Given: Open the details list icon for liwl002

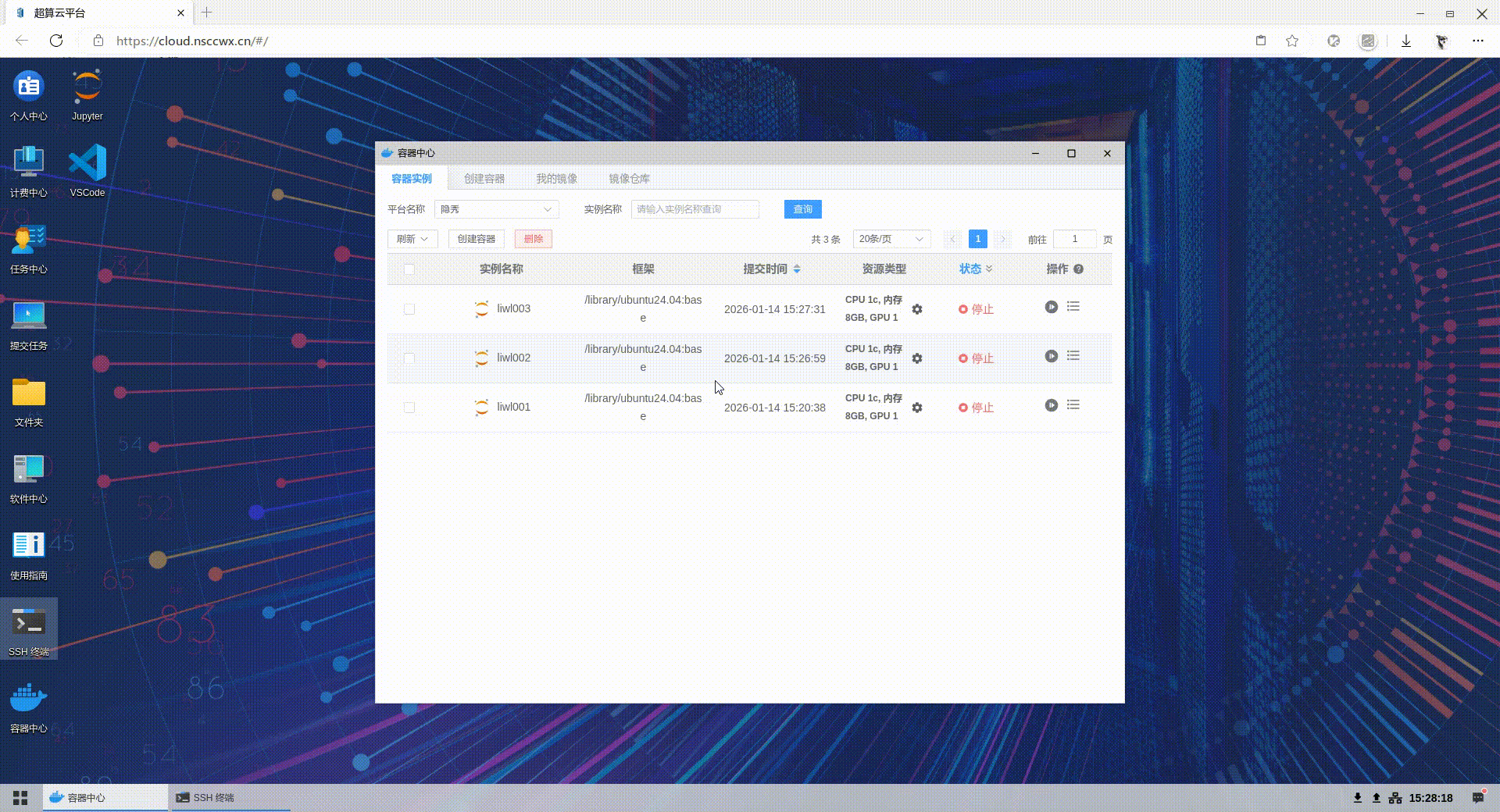Looking at the screenshot, I should pos(1073,356).
